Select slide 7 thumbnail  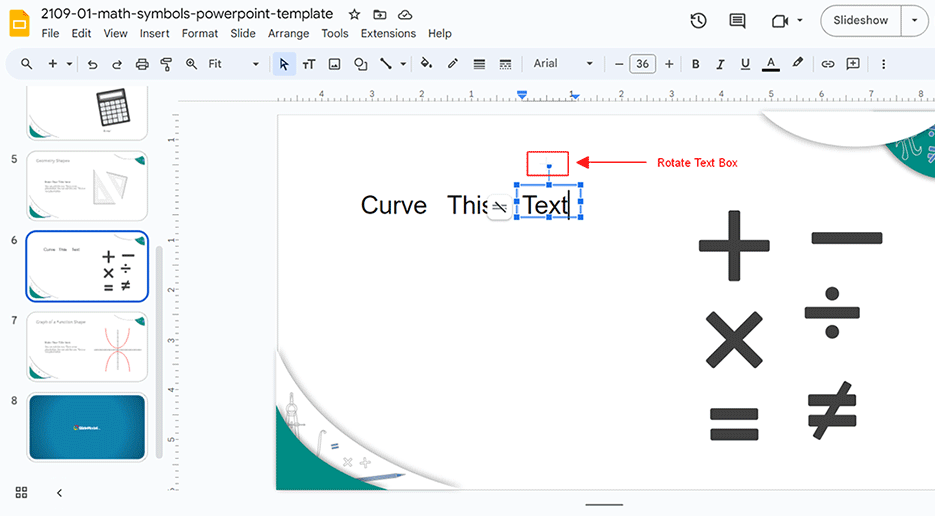point(87,347)
